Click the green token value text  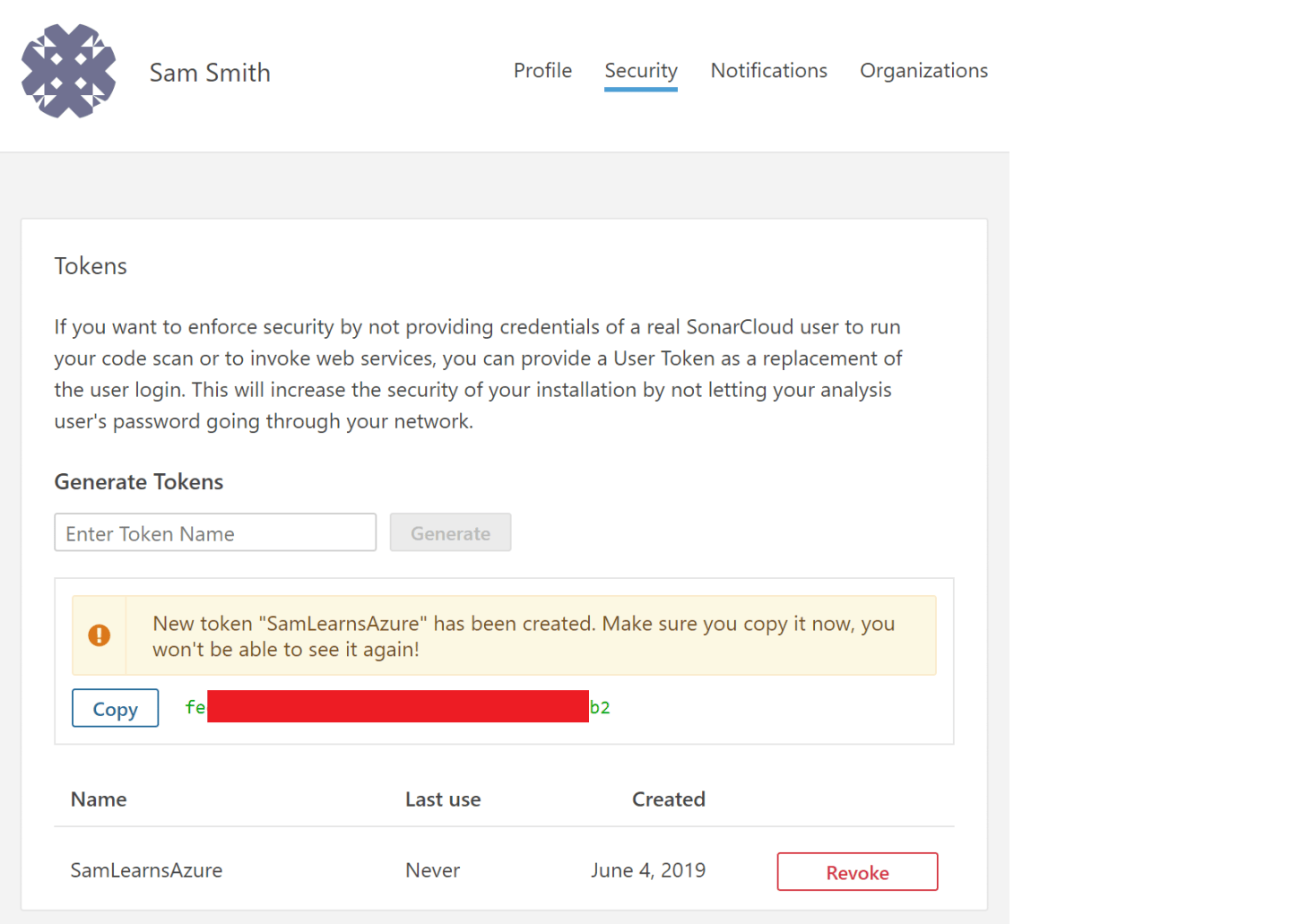tap(397, 707)
